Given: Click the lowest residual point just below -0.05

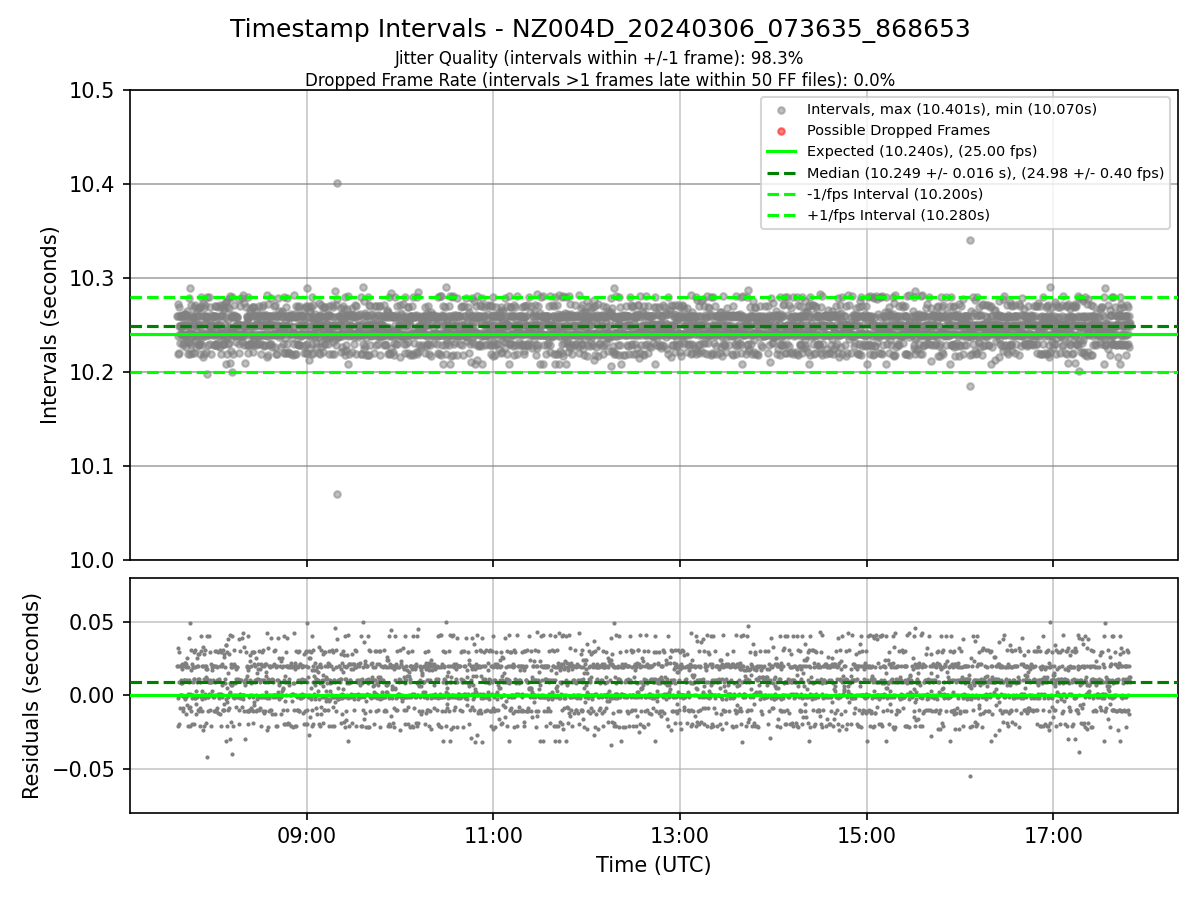Looking at the screenshot, I should (969, 776).
